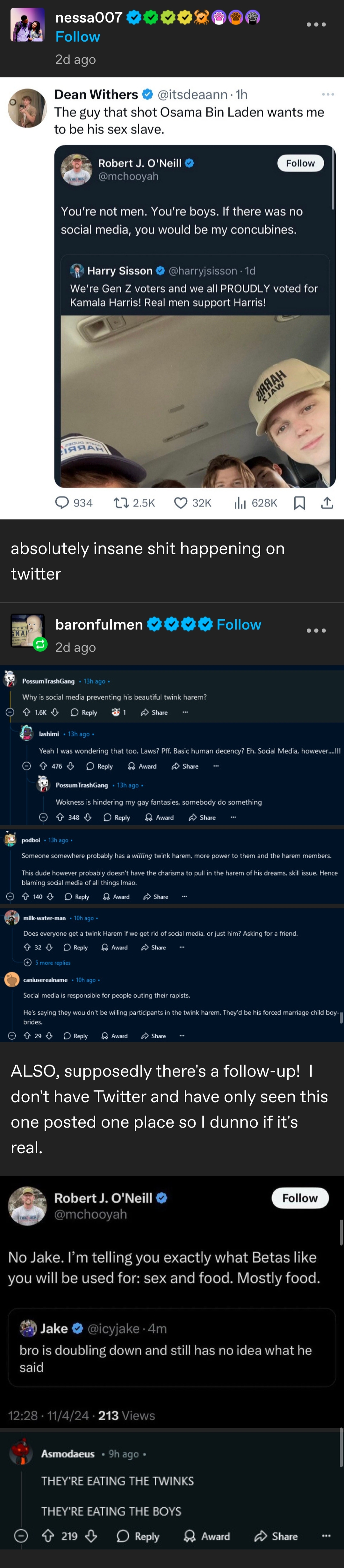Image resolution: width=344 pixels, height=1568 pixels.
Task: Open the Harry Sisson selfie image
Action: point(195,401)
